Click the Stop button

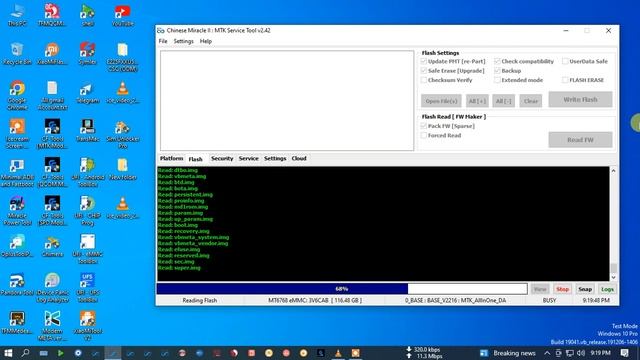(562, 289)
